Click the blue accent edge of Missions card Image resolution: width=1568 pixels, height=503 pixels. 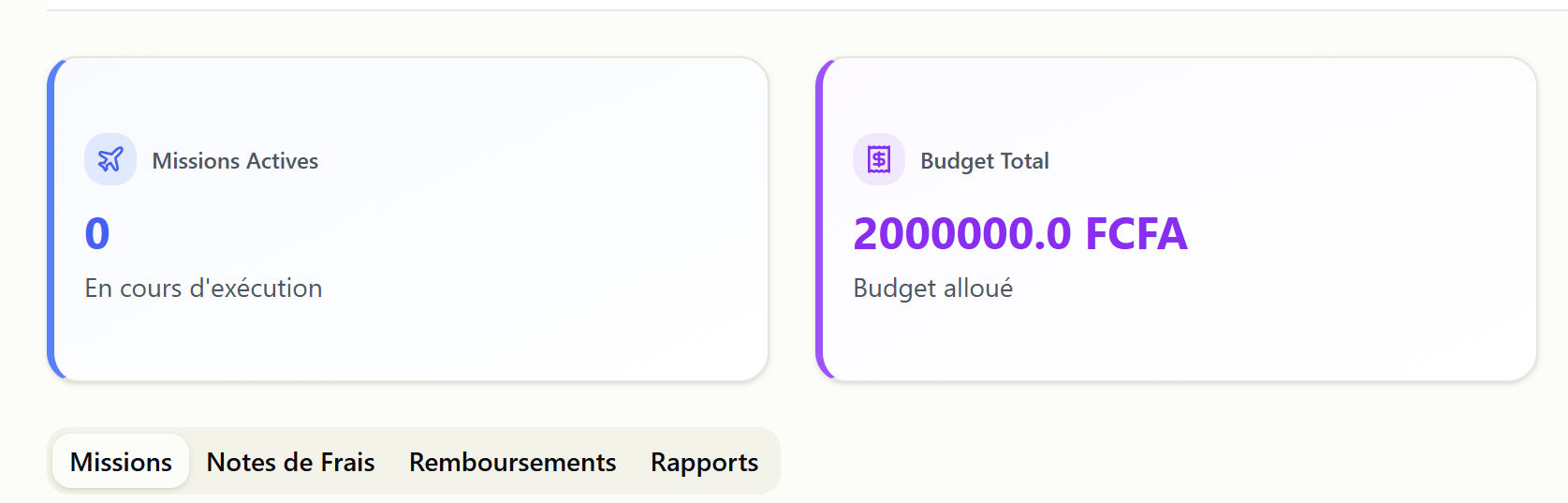pos(51,219)
